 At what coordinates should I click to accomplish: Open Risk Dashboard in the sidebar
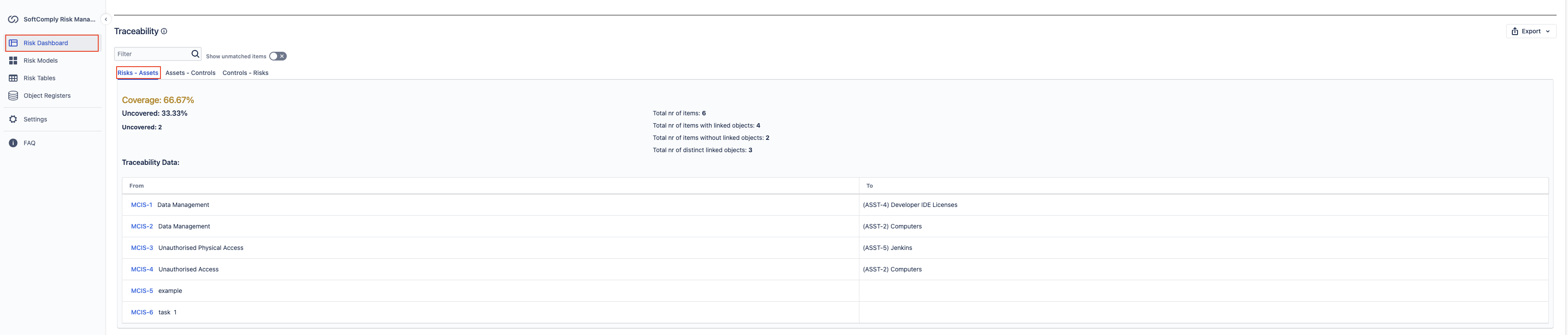click(x=52, y=43)
